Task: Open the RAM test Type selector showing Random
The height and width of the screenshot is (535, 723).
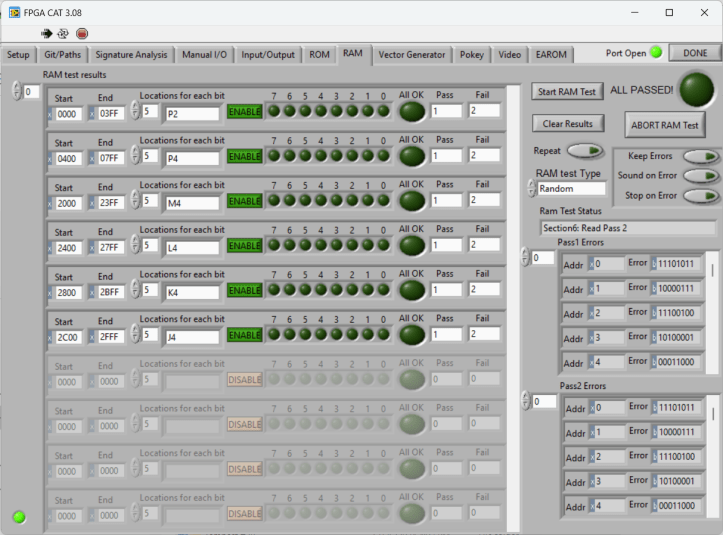Action: 570,188
